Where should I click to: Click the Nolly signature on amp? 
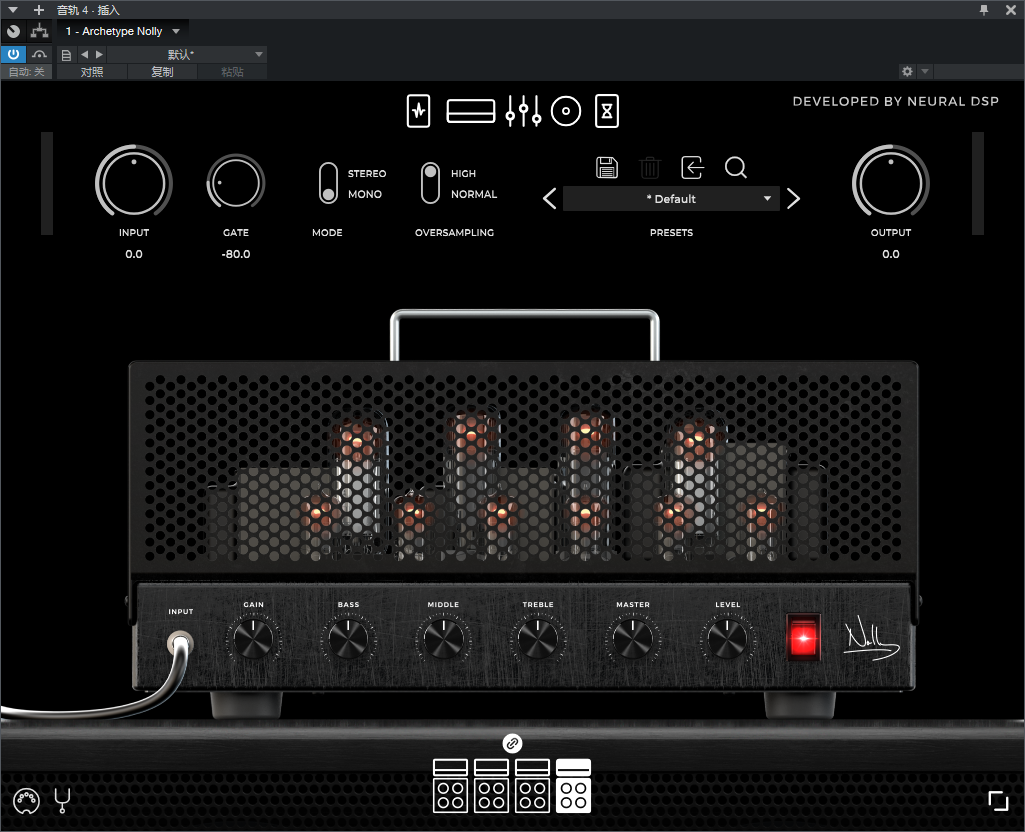coord(871,637)
